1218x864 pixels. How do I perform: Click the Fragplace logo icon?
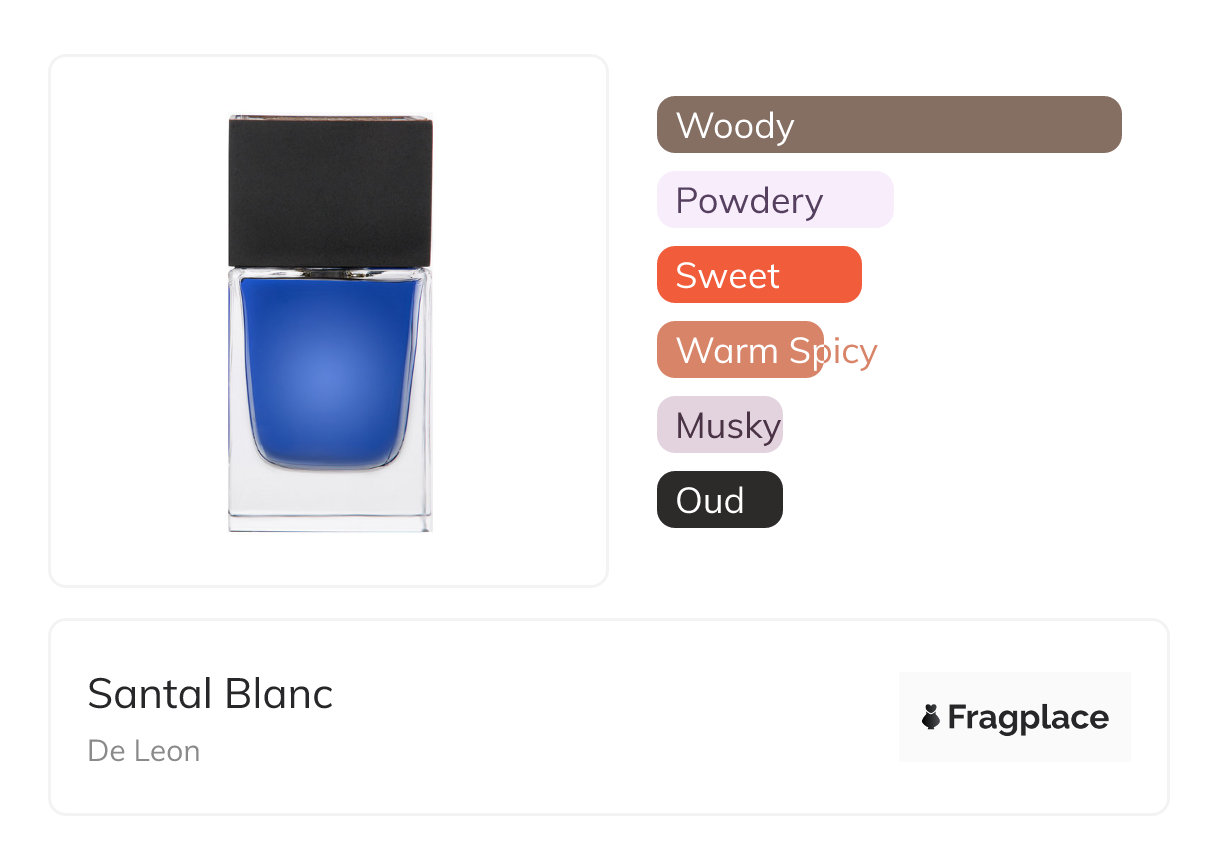point(931,717)
